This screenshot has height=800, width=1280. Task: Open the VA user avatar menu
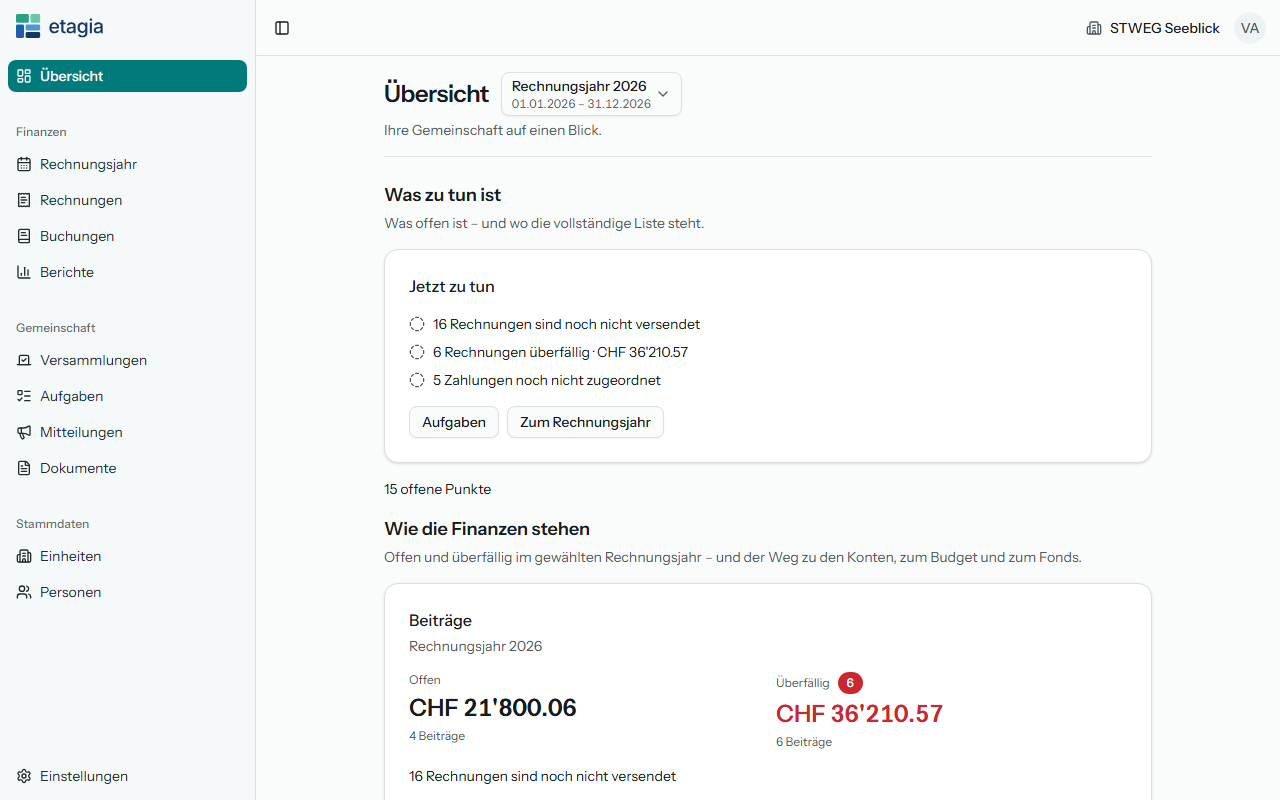coord(1249,28)
